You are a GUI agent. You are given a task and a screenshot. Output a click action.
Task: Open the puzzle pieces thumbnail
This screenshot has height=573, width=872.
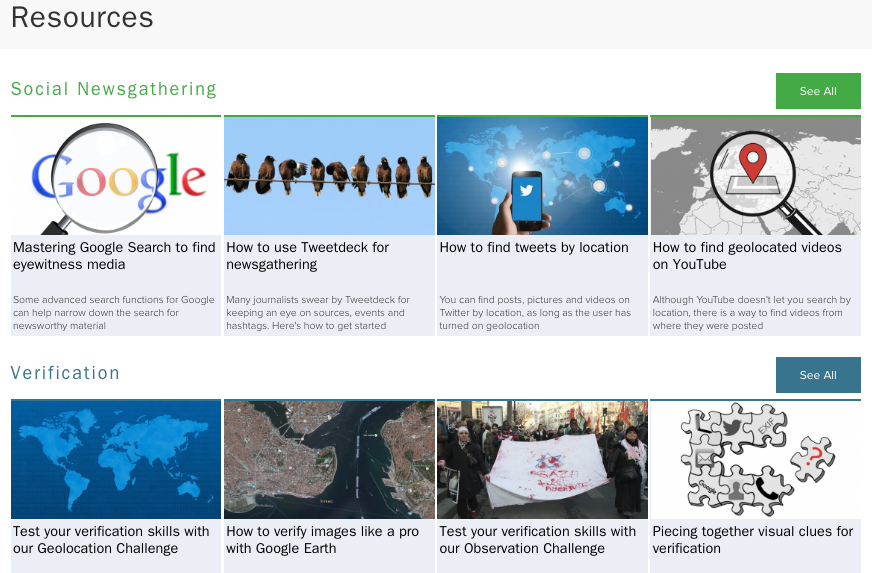[755, 460]
